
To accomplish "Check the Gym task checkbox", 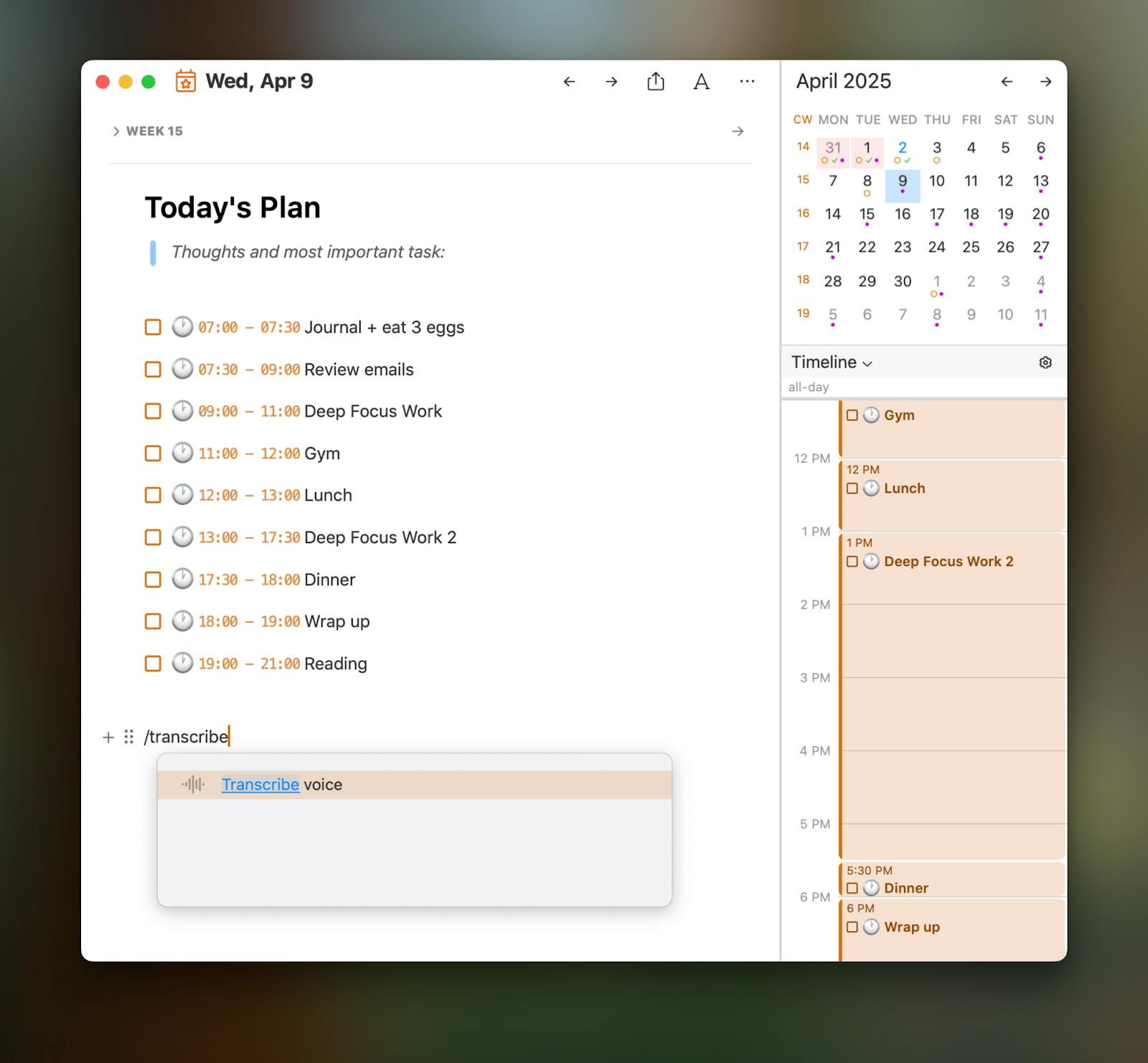I will [x=153, y=453].
